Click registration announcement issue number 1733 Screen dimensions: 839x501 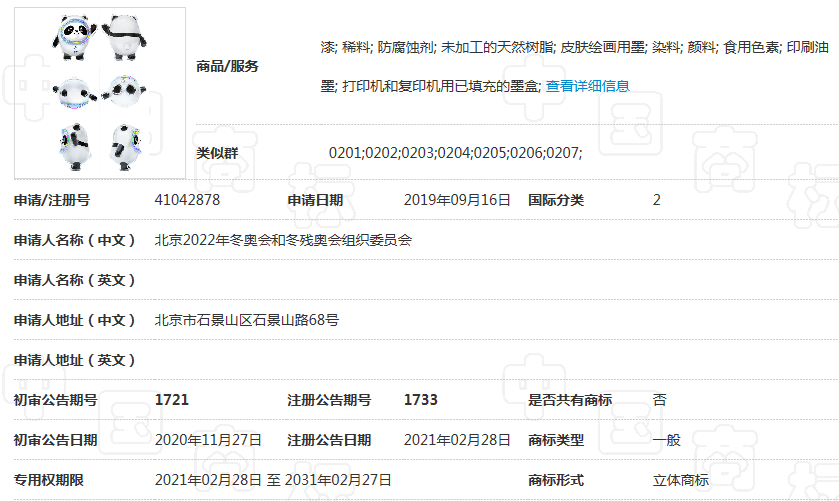[421, 400]
